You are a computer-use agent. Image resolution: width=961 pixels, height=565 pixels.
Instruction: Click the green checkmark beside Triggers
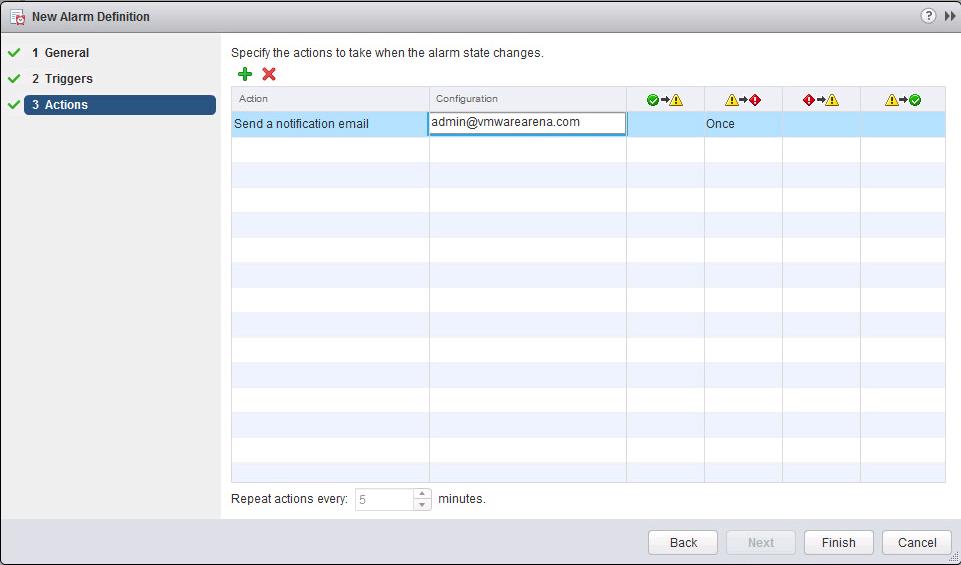[x=14, y=78]
